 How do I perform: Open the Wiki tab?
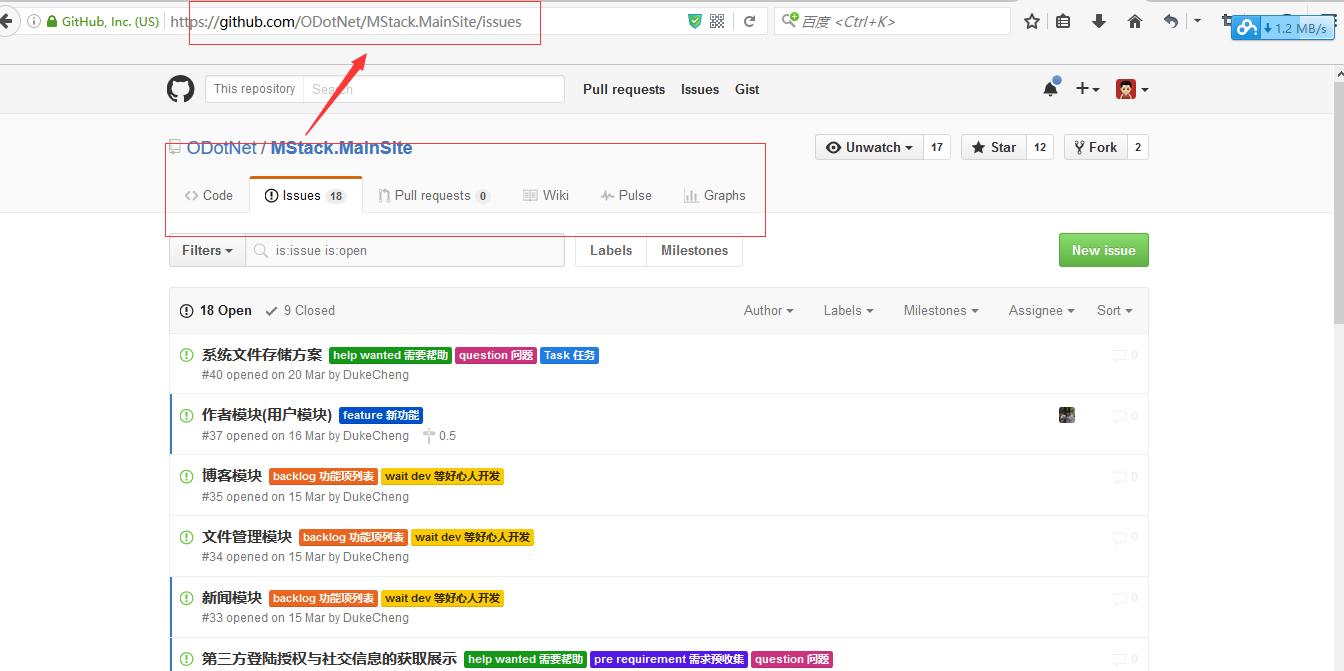click(x=546, y=195)
